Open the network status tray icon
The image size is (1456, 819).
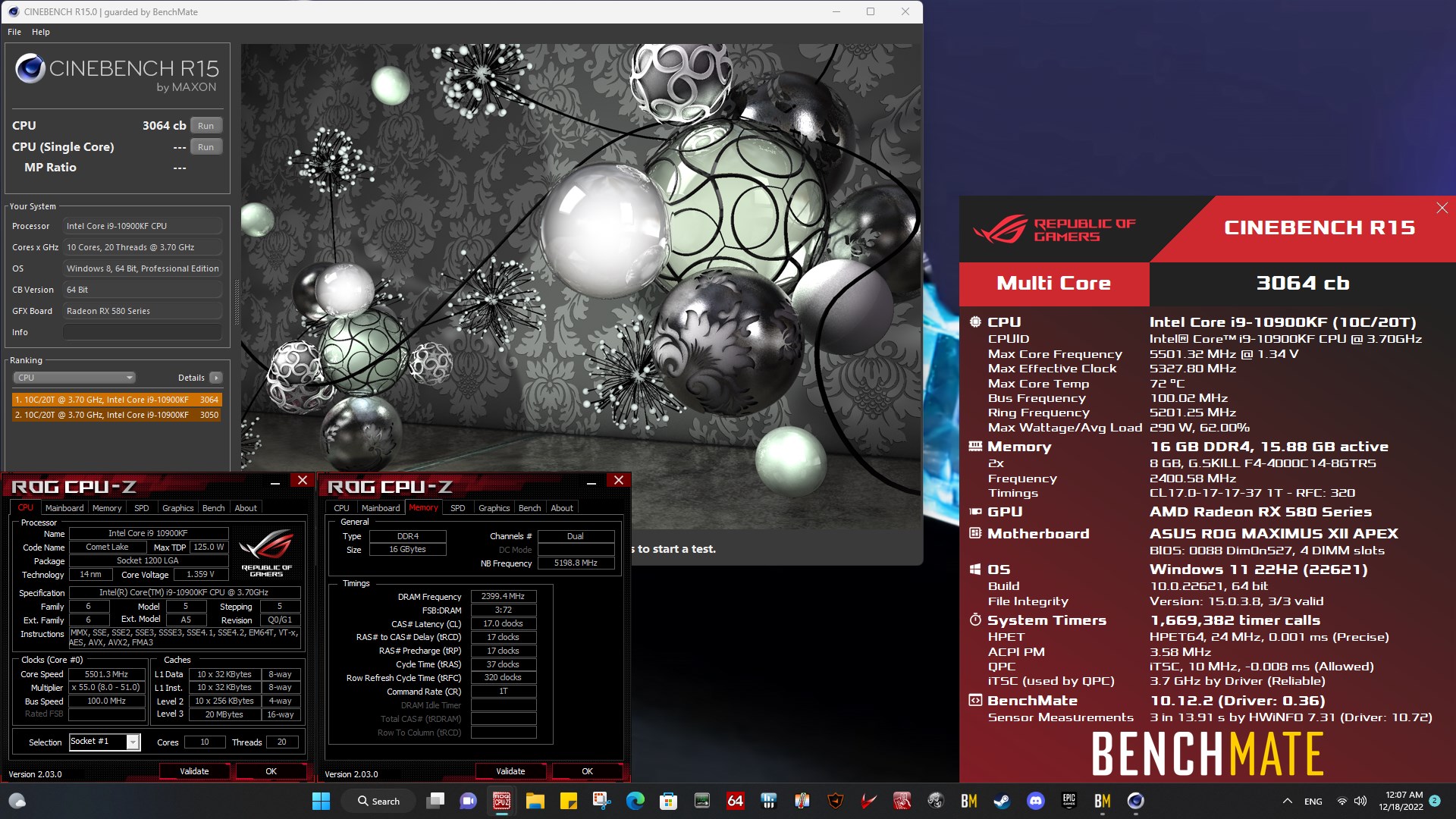point(1342,801)
